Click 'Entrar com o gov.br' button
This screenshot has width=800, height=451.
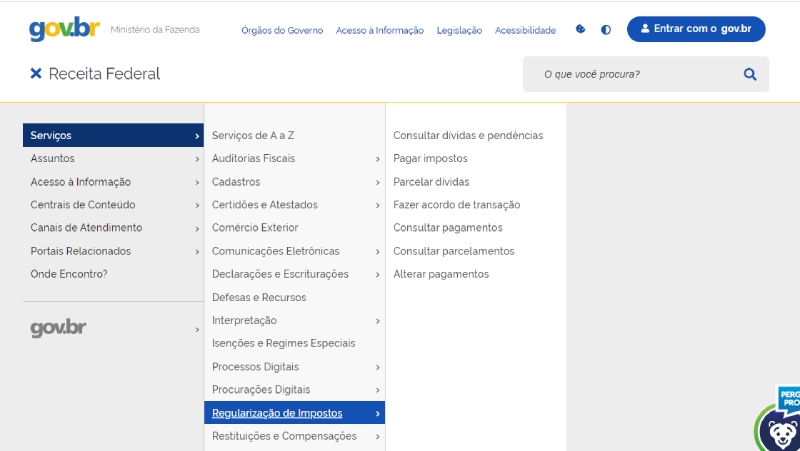click(696, 29)
